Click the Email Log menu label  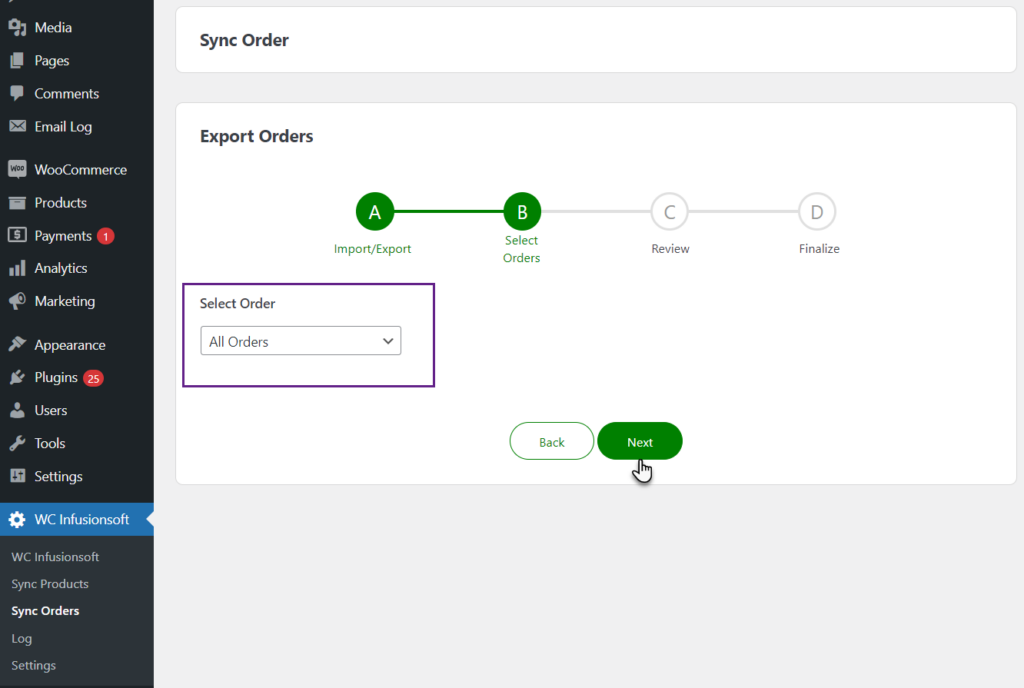click(63, 127)
